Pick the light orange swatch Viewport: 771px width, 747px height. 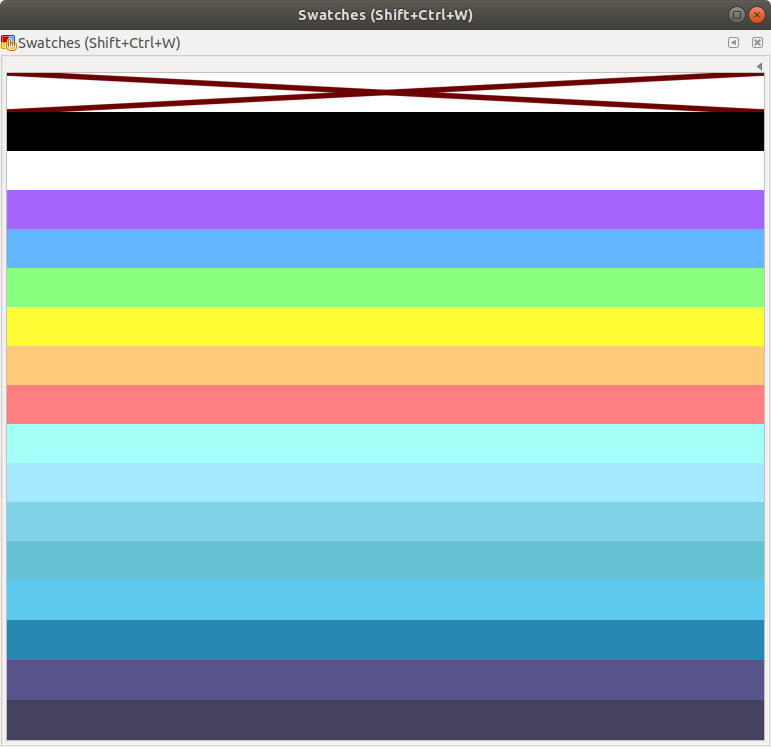click(x=385, y=365)
